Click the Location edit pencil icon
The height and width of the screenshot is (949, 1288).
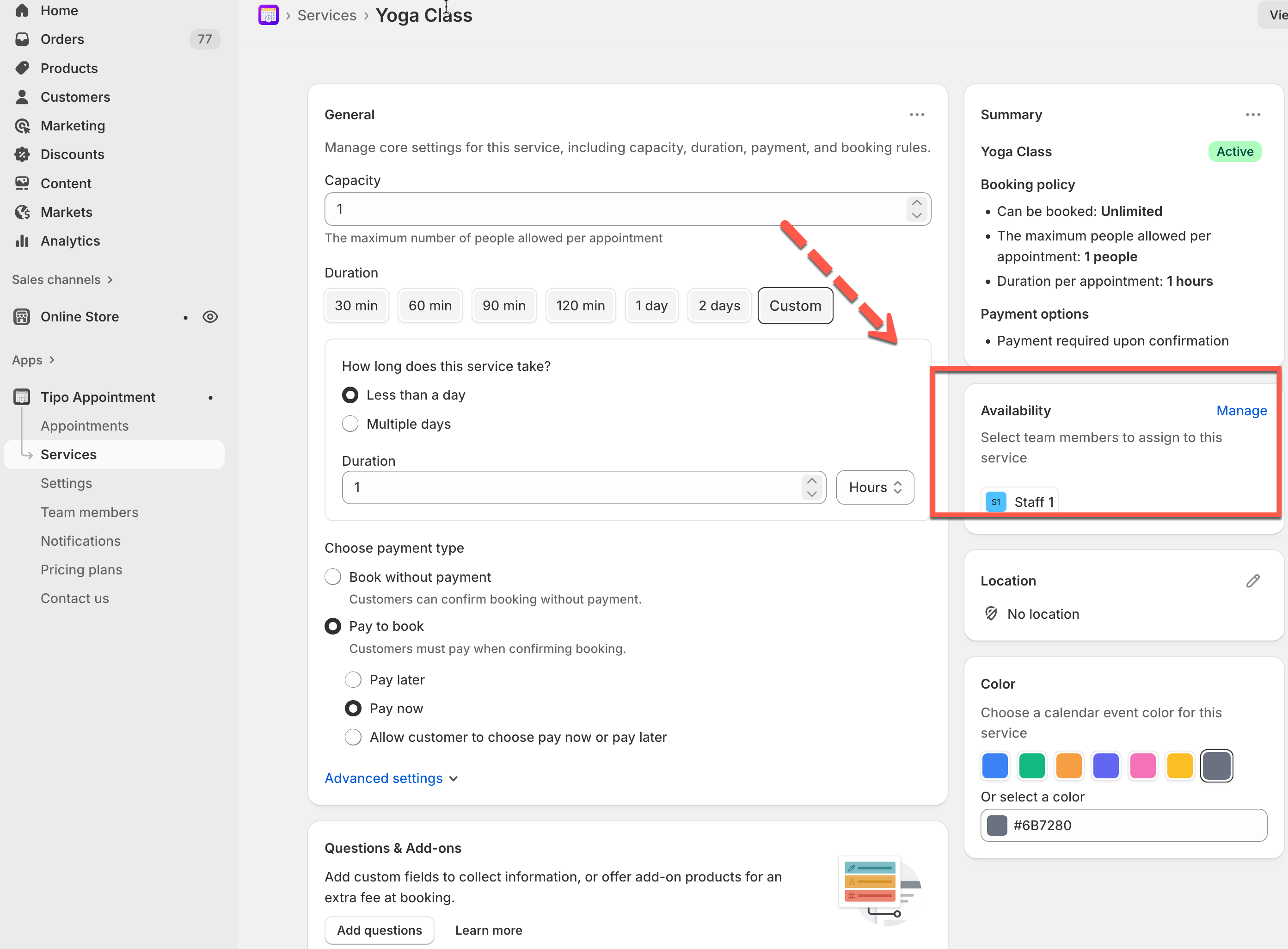click(1252, 581)
